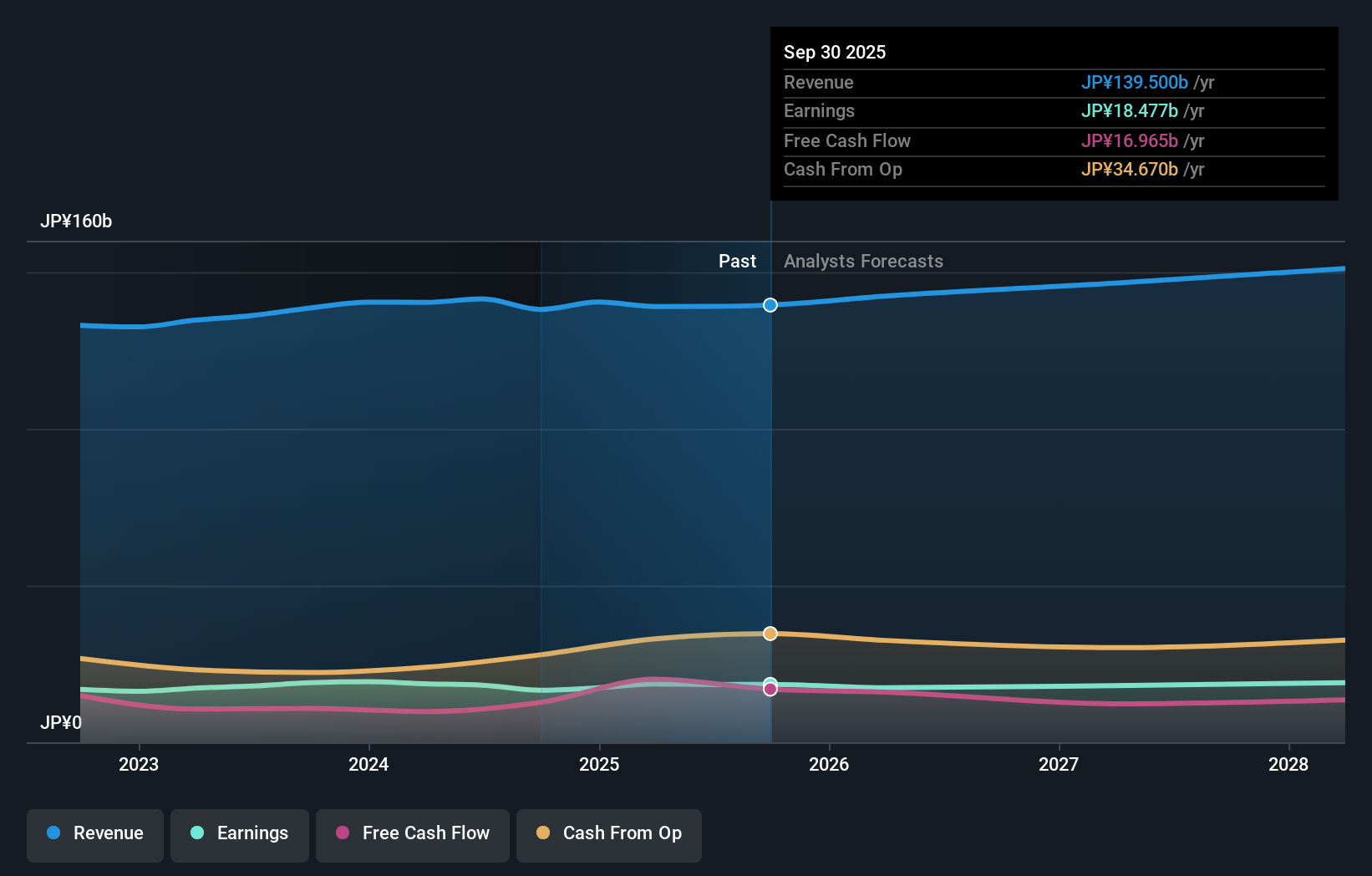The image size is (1372, 876).
Task: Click the JP¥160b y-axis label
Action: coord(76,222)
